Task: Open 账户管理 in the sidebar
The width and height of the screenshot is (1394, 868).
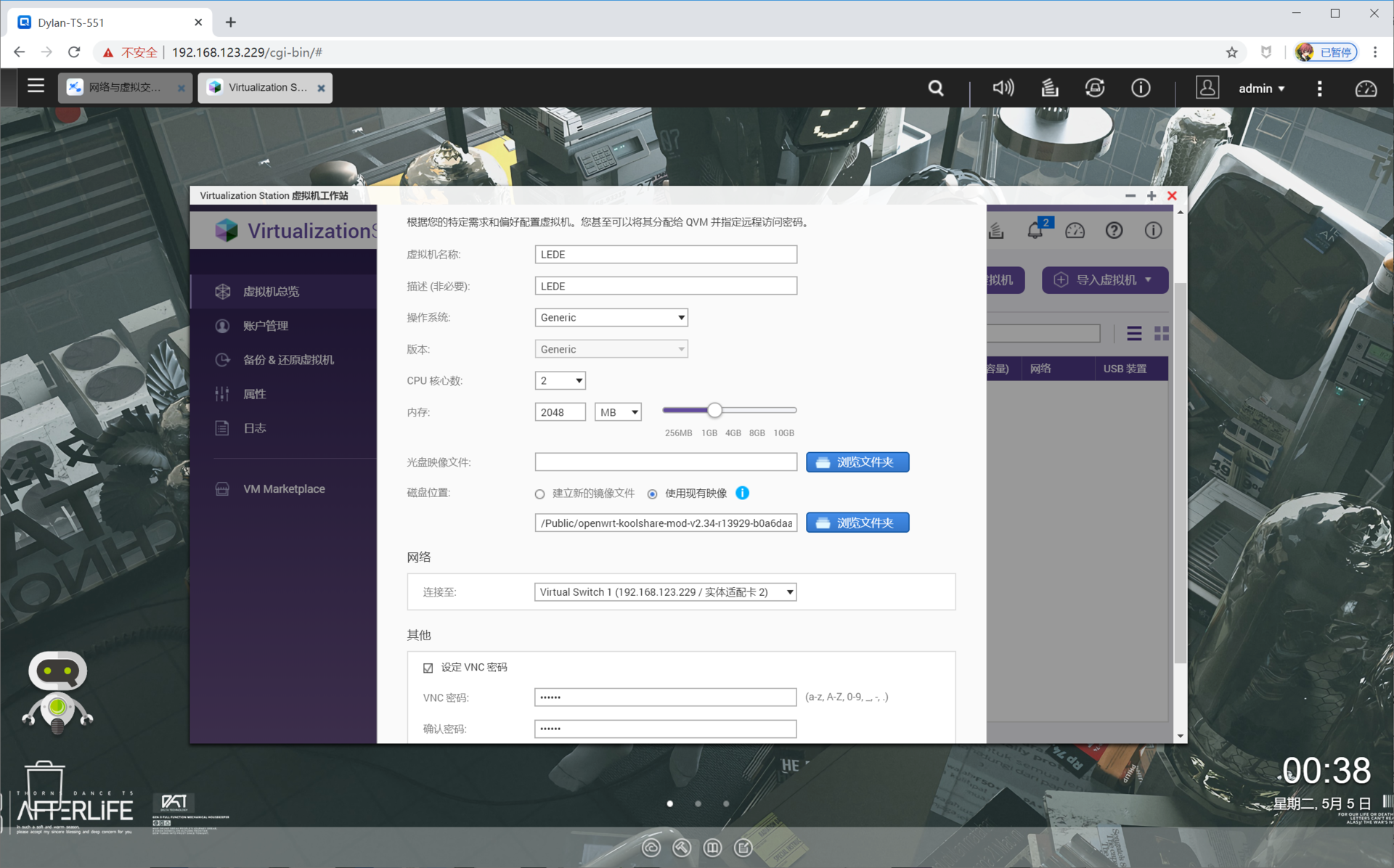Action: tap(266, 326)
